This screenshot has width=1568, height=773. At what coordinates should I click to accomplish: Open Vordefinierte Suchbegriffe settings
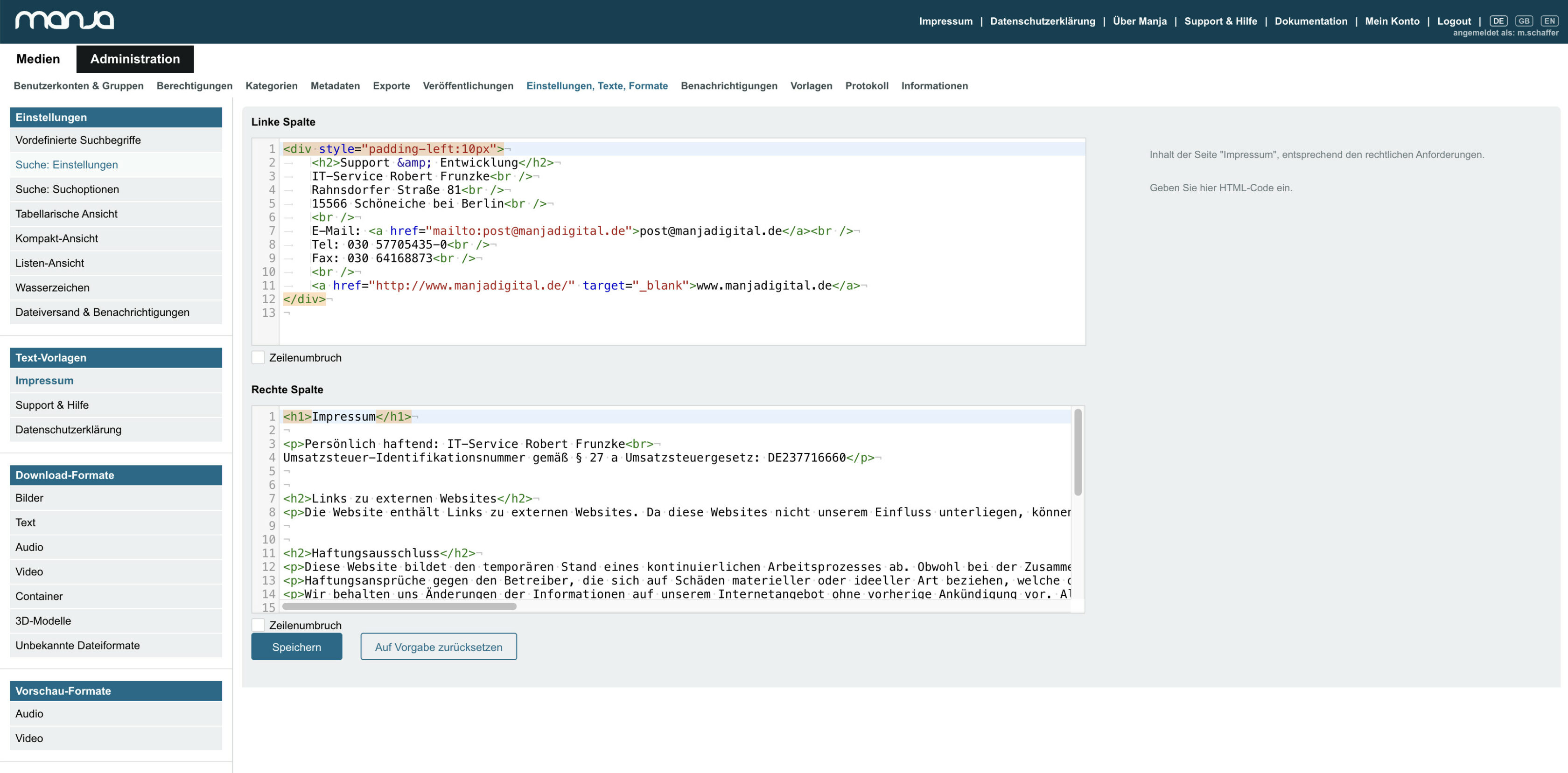point(116,140)
